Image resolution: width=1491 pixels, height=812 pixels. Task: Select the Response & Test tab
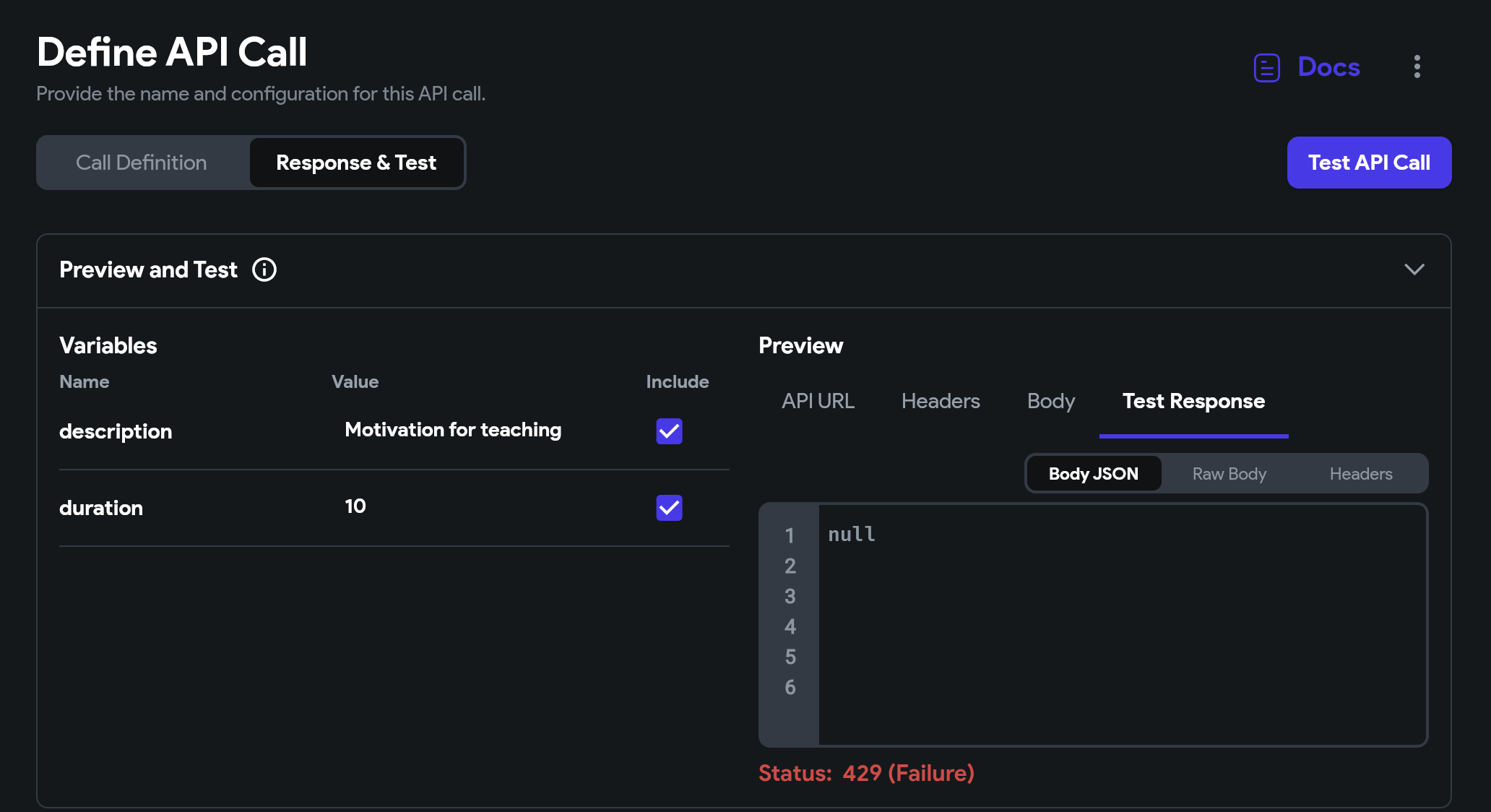(x=356, y=163)
